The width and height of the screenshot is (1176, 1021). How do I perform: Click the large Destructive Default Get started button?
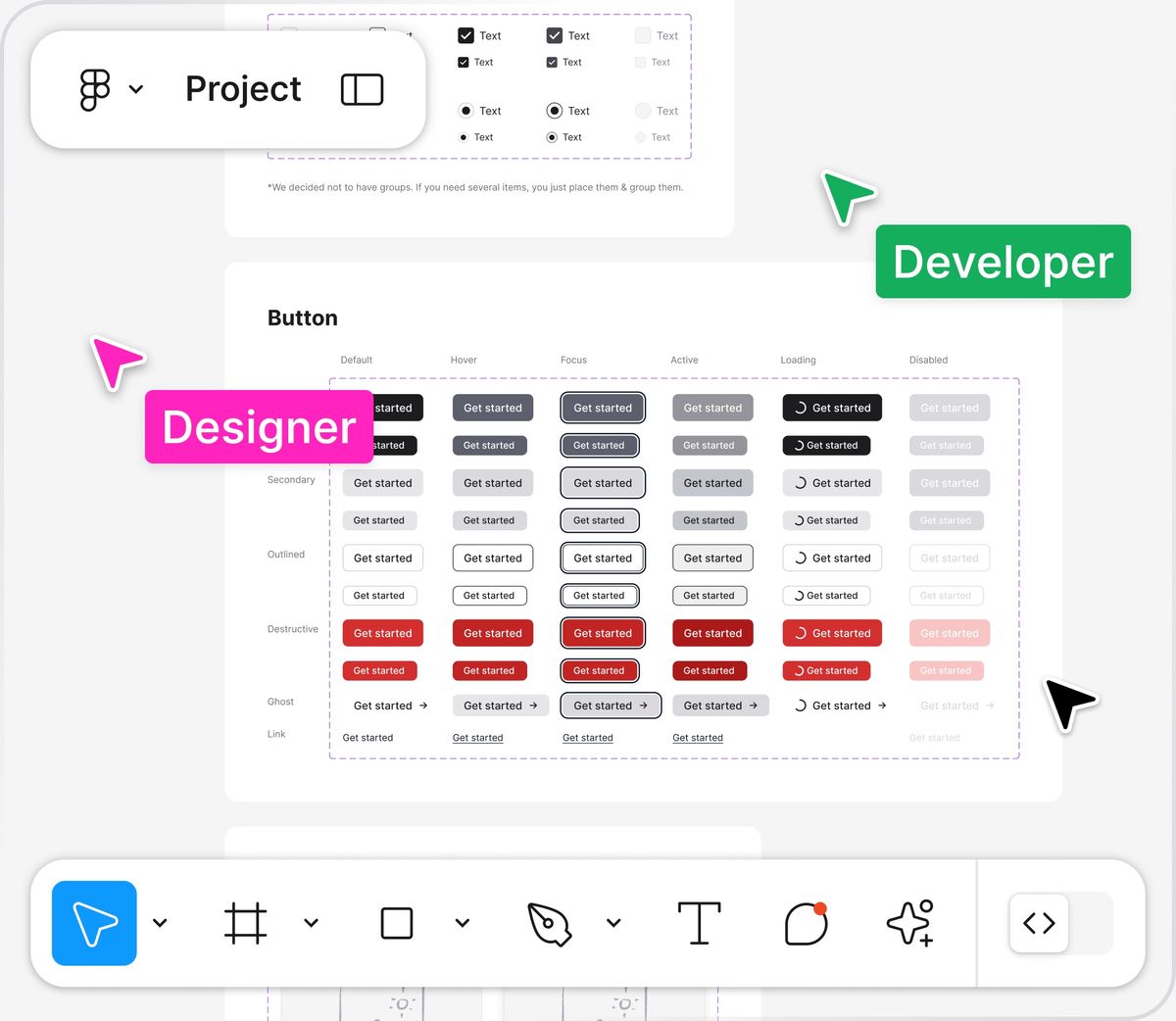pyautogui.click(x=383, y=633)
